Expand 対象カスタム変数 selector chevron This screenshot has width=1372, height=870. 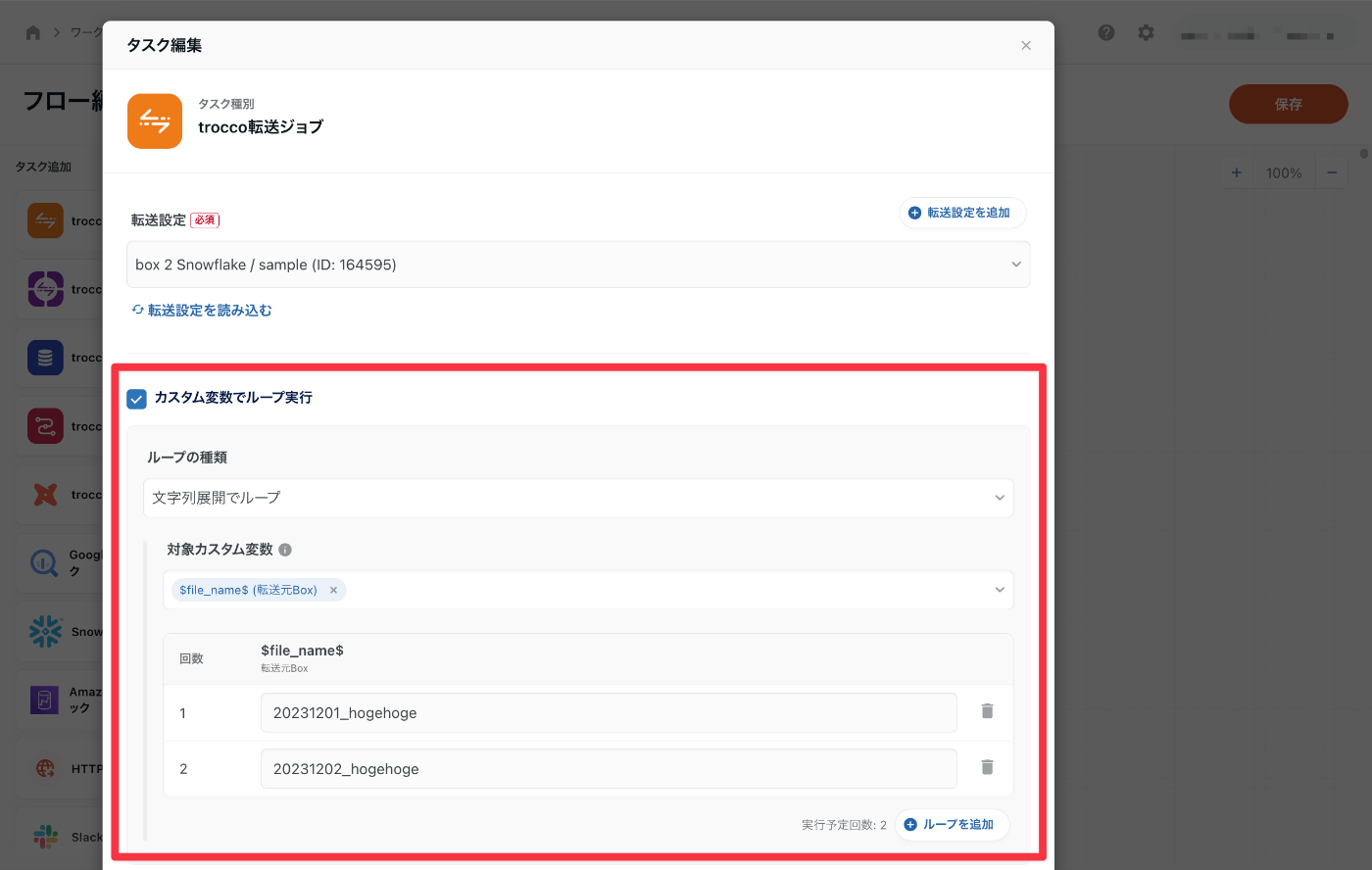tap(1000, 590)
